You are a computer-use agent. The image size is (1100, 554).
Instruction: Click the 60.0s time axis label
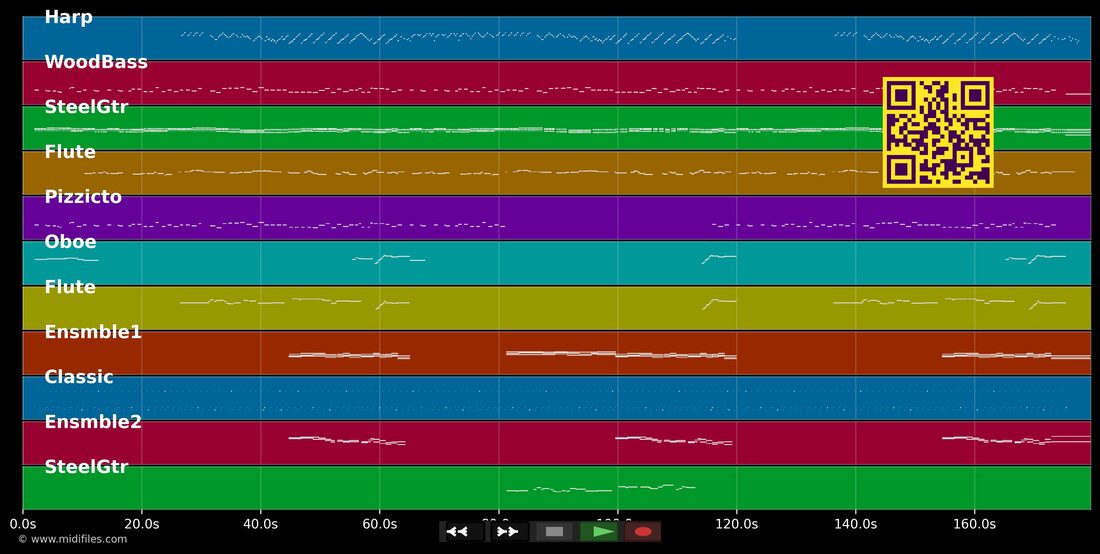point(380,524)
